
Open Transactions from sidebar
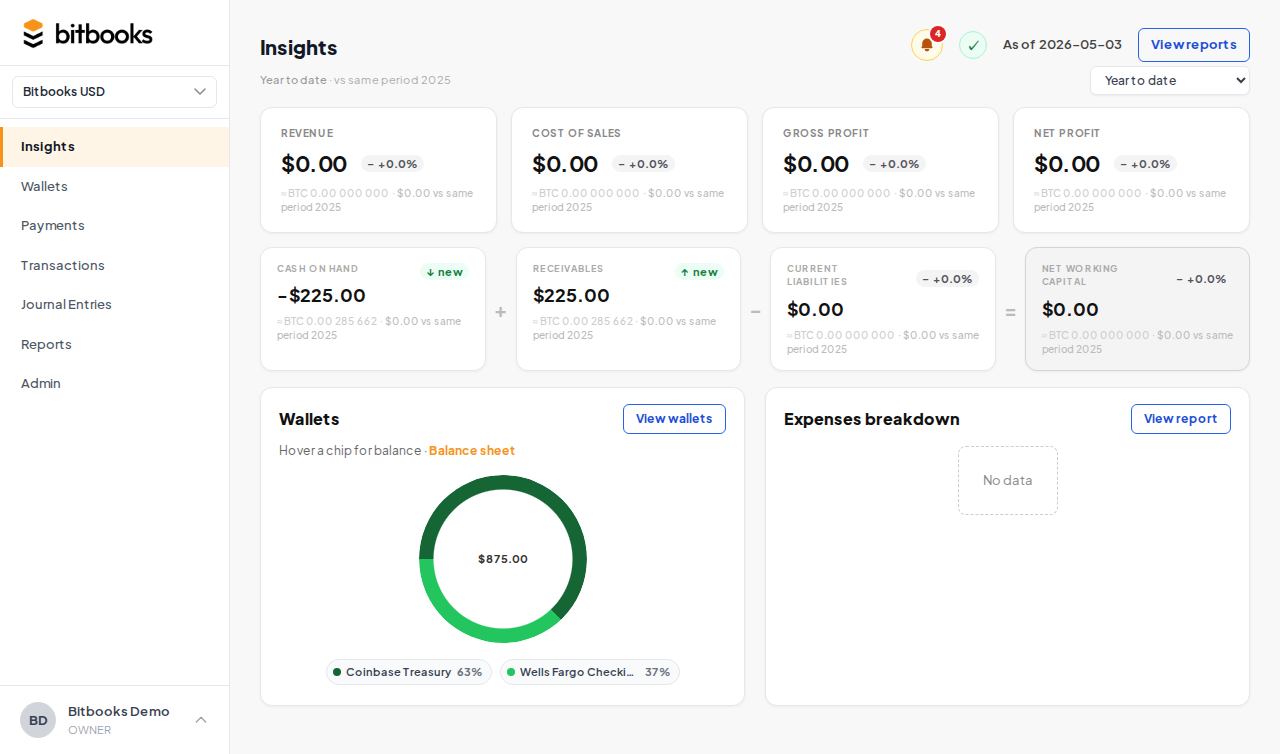(115, 265)
